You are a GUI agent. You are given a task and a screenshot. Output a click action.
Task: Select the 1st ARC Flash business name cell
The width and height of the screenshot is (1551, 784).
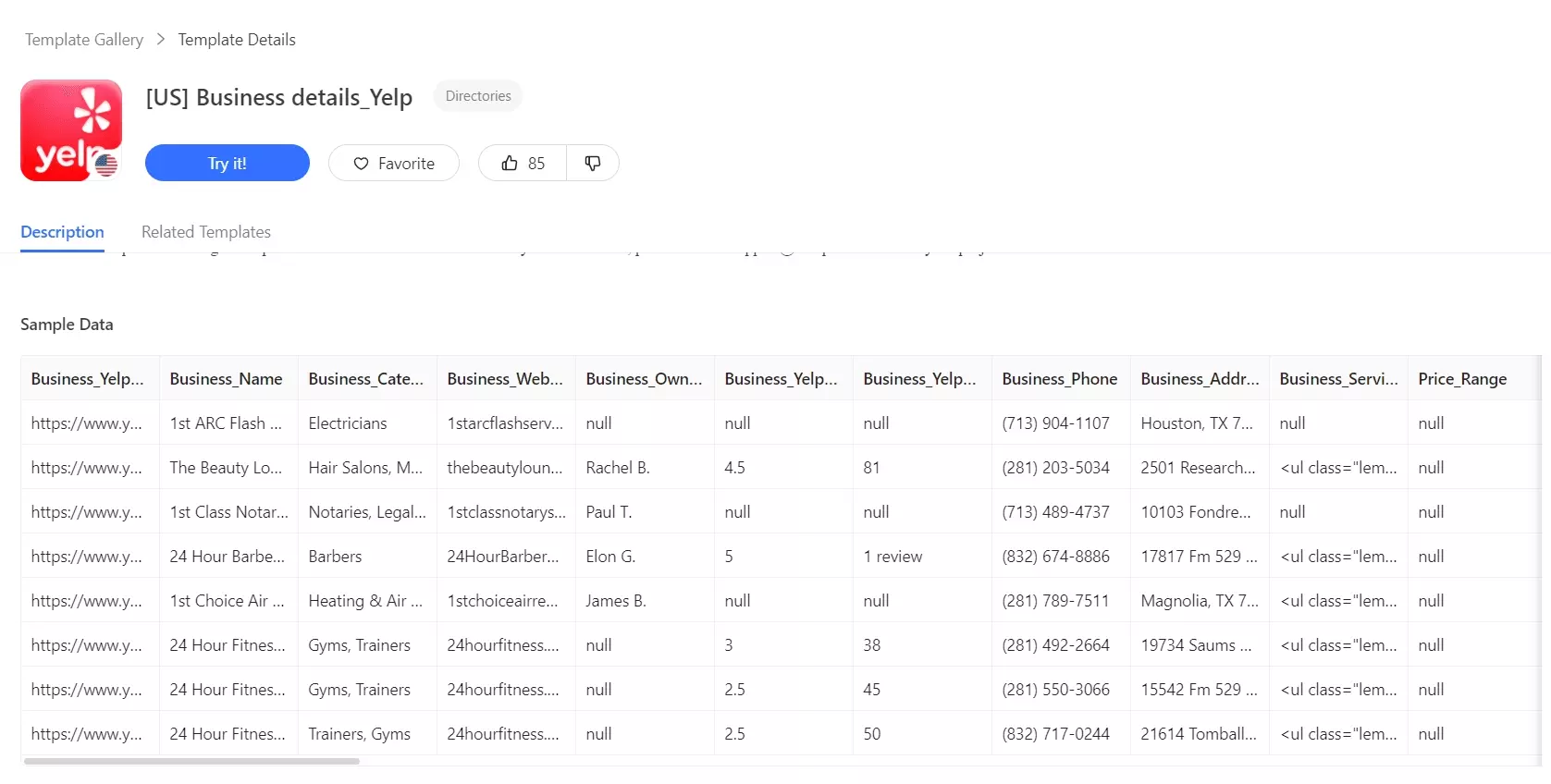[227, 423]
